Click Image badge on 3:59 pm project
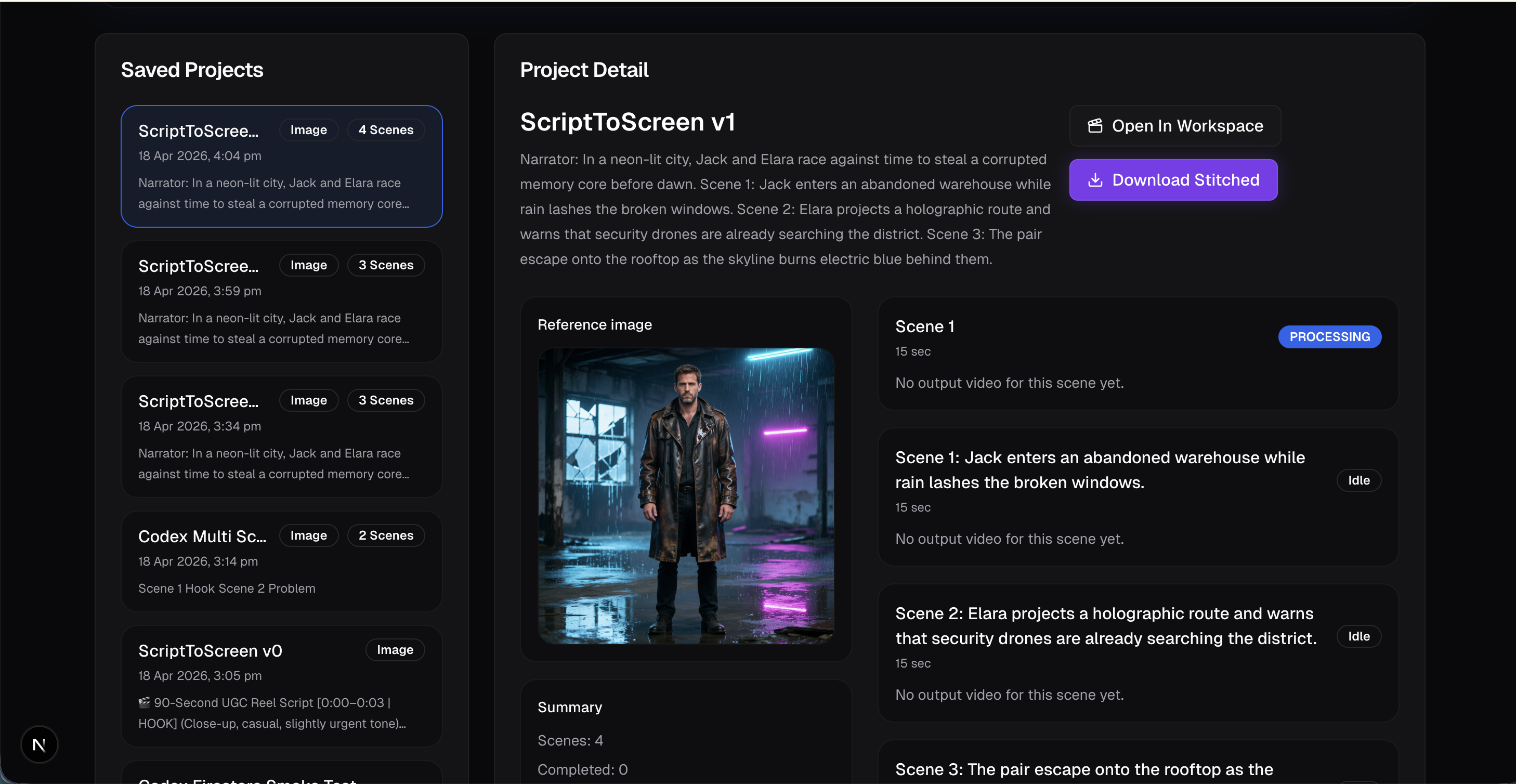The image size is (1516, 784). pos(308,266)
